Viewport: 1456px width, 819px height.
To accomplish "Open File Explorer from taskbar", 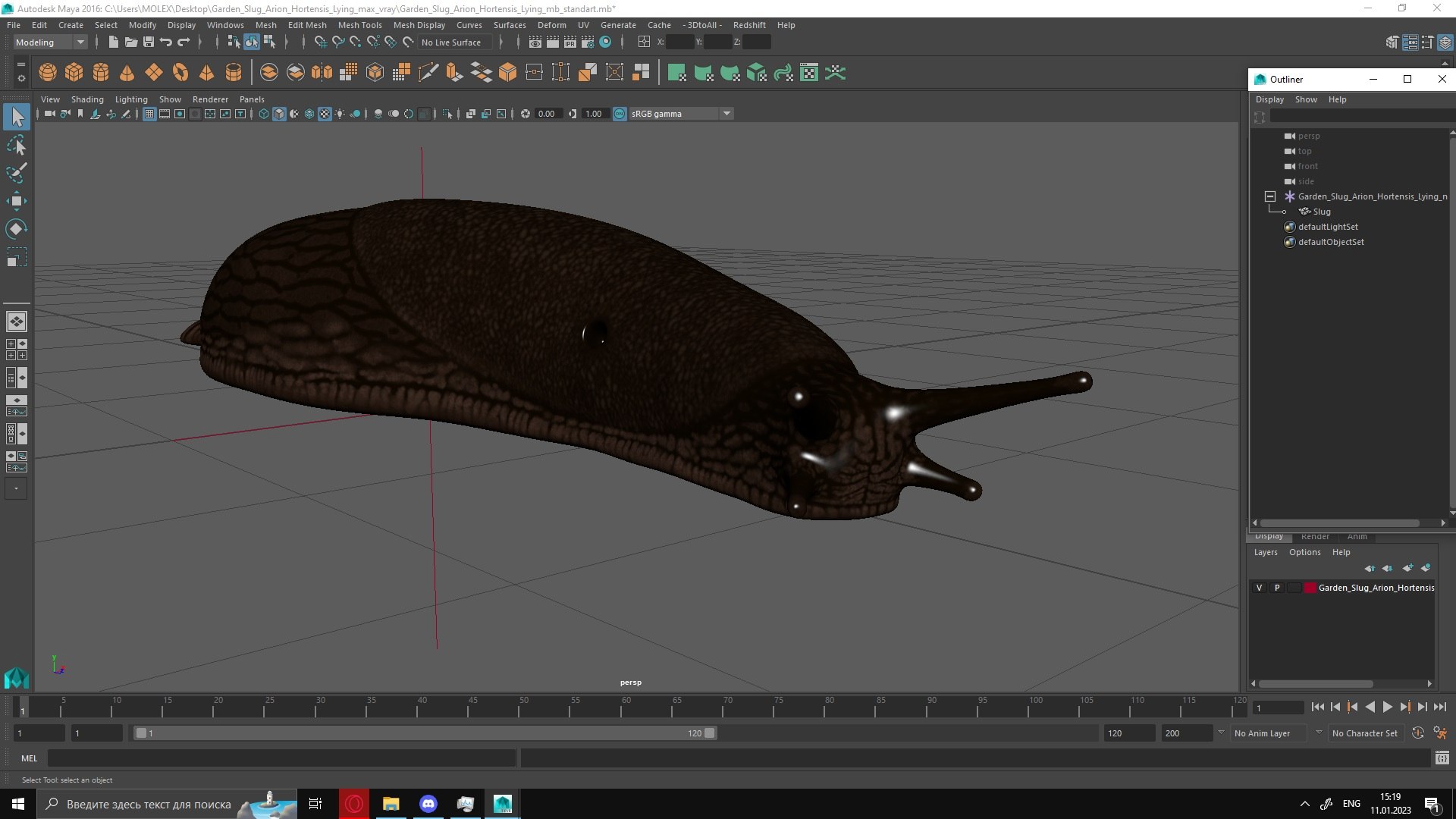I will [x=391, y=804].
